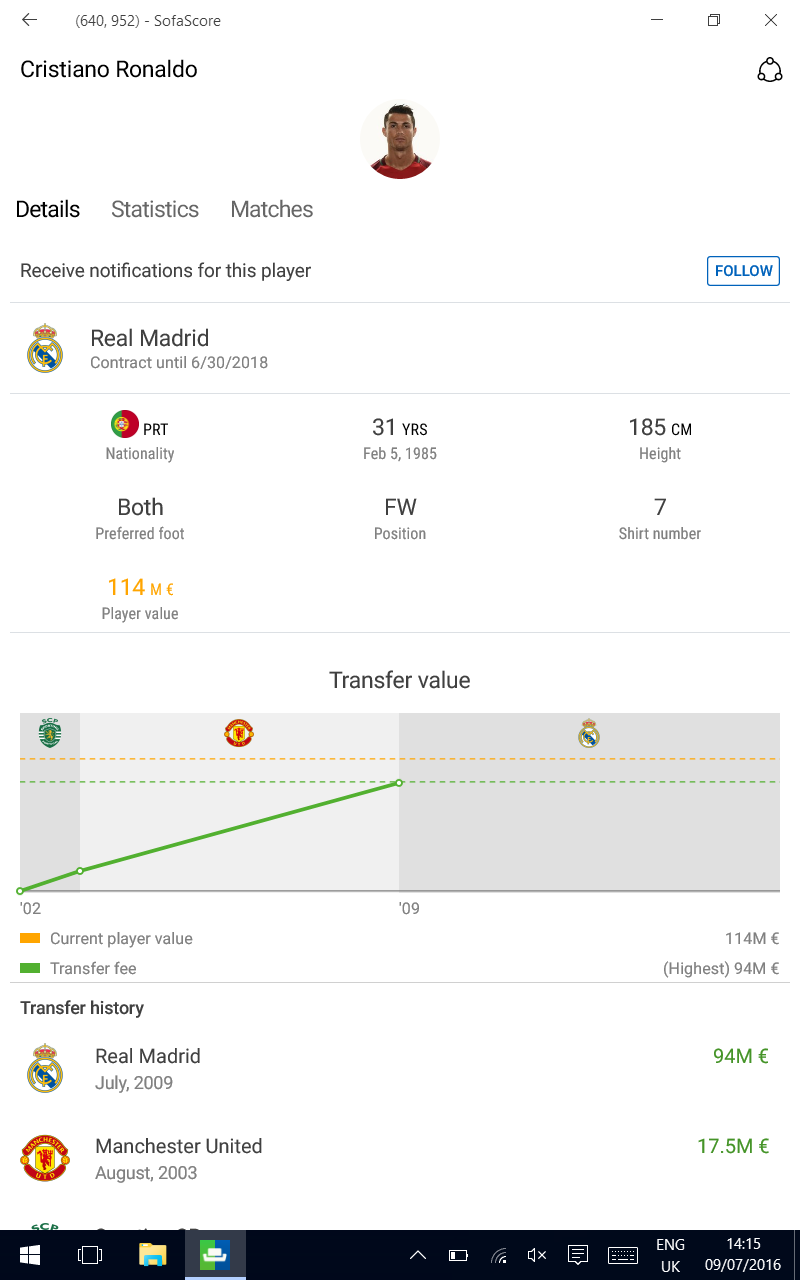Switch to the Matches tab
The width and height of the screenshot is (800, 1280).
coord(272,209)
